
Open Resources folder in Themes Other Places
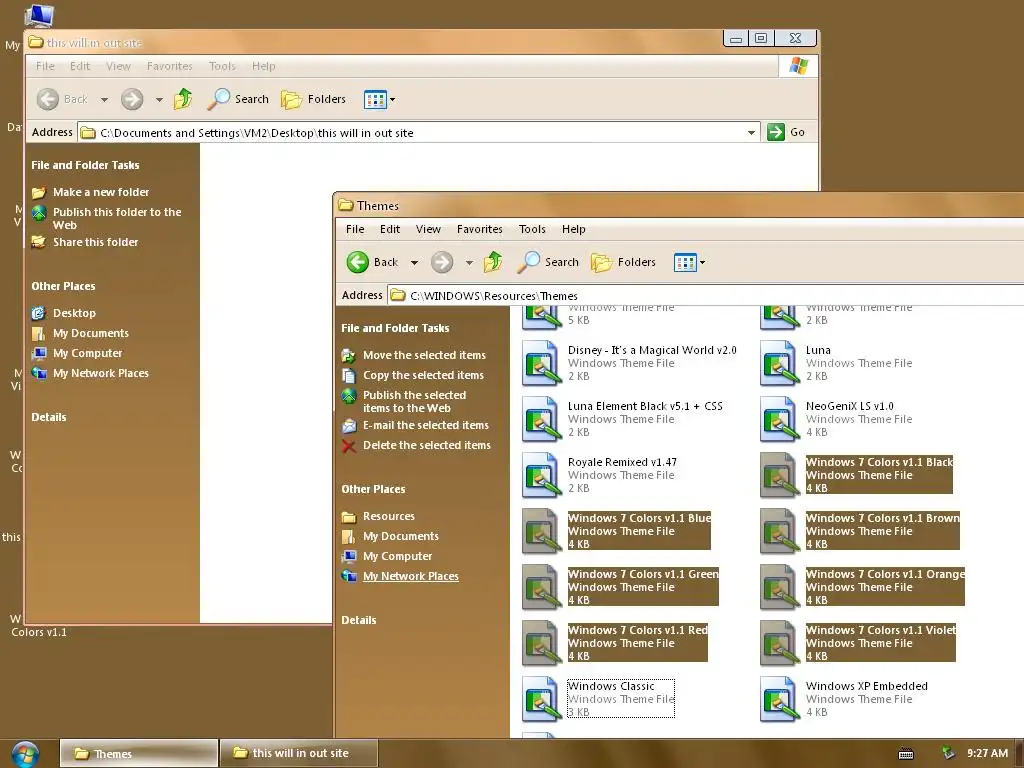[389, 517]
